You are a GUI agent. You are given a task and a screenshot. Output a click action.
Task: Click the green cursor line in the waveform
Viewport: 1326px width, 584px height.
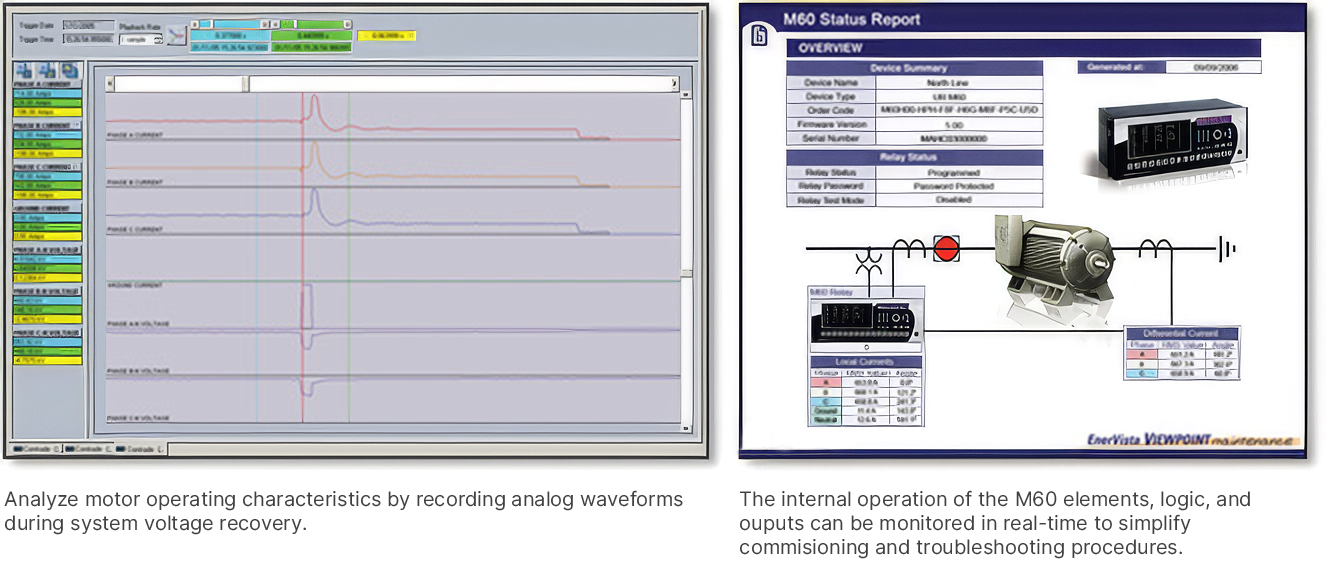349,260
